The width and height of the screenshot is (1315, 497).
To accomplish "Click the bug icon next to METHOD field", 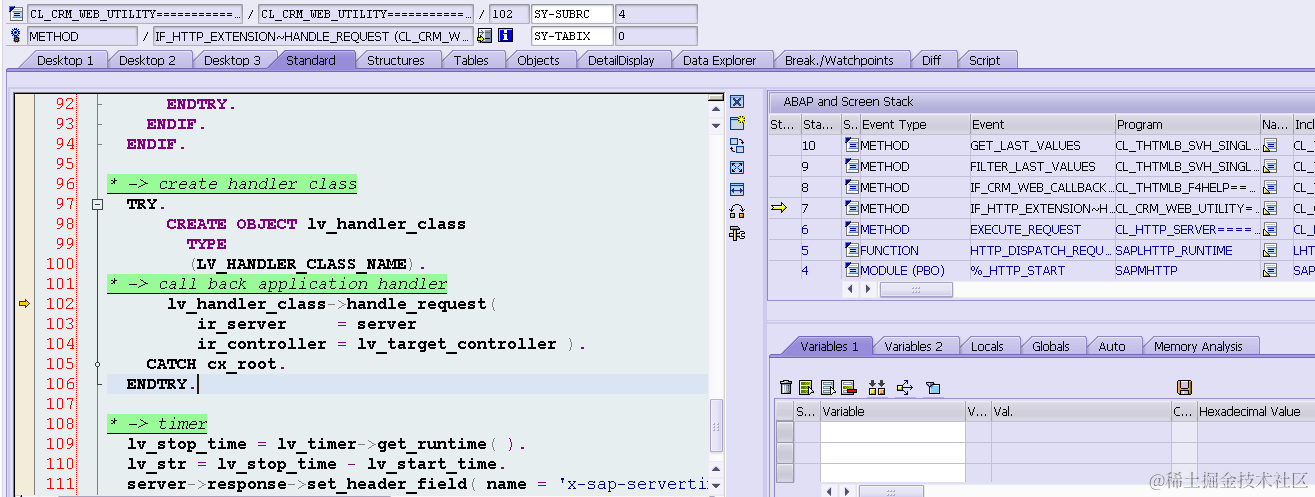I will pos(15,36).
